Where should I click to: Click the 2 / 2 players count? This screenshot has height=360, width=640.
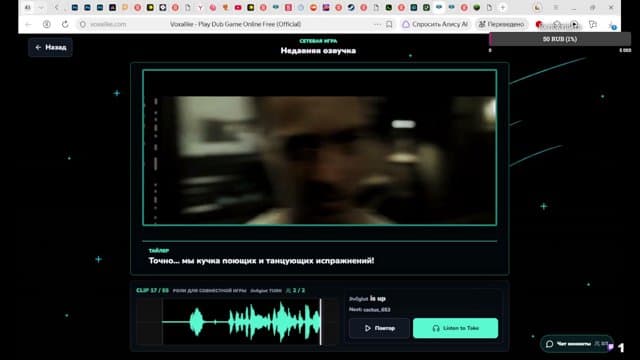296,291
